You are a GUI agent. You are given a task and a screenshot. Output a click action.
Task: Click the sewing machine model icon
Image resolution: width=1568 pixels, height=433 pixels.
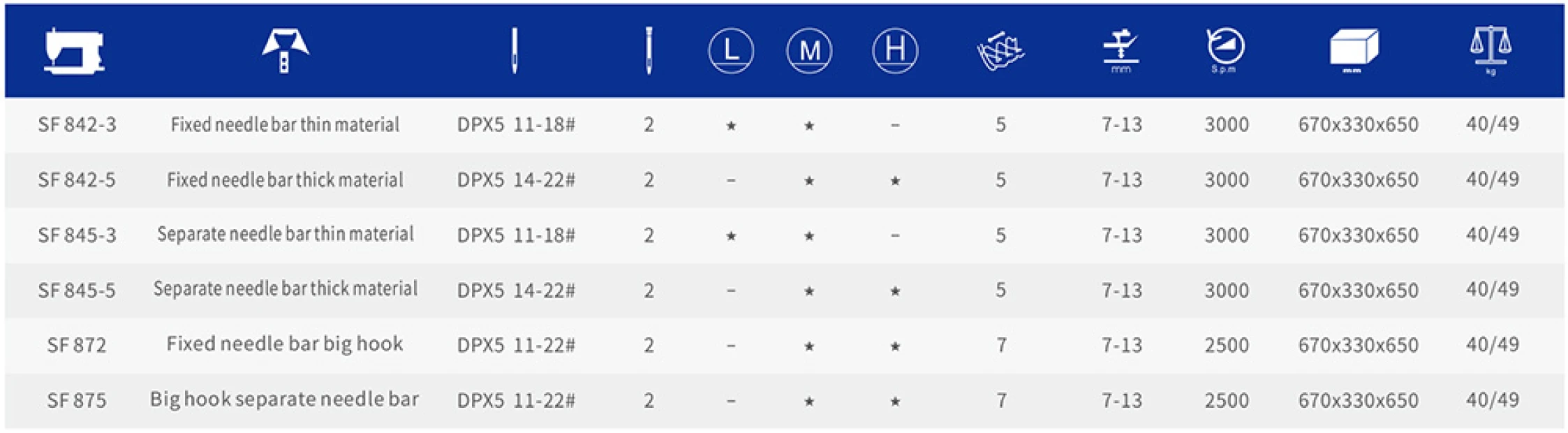[x=75, y=50]
